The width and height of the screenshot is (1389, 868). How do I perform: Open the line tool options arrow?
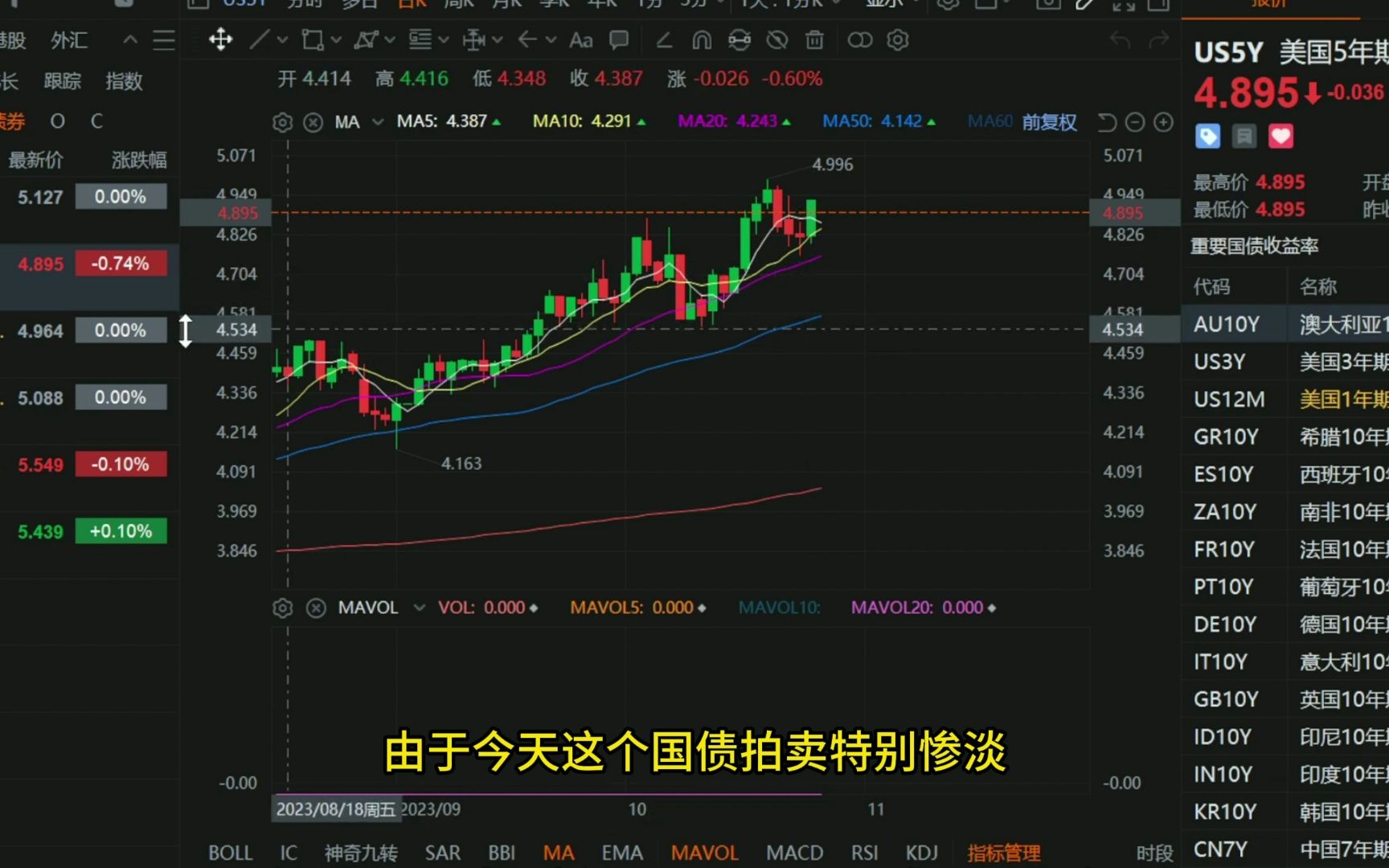(x=282, y=39)
